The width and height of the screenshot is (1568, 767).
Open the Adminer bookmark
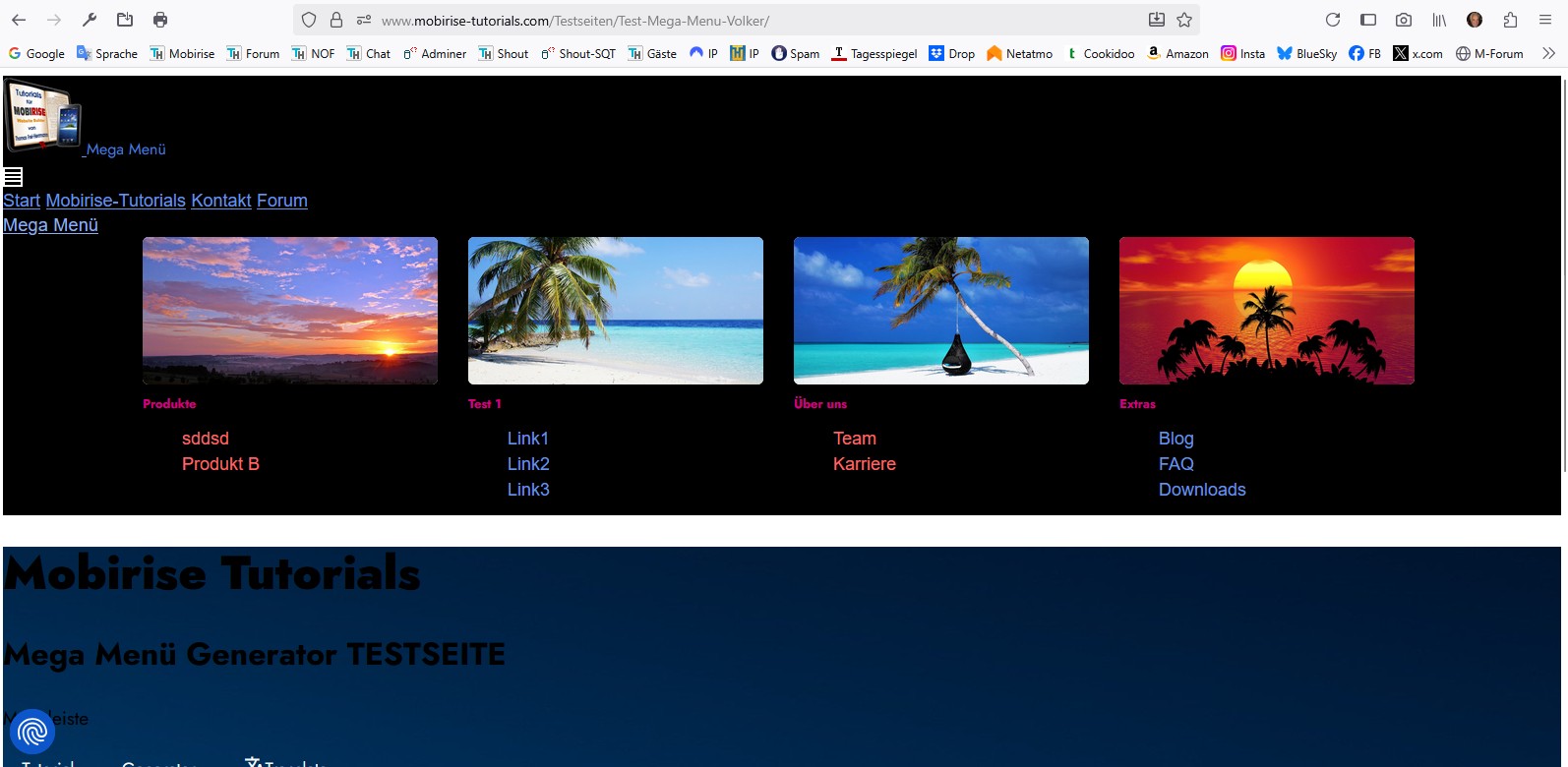434,54
